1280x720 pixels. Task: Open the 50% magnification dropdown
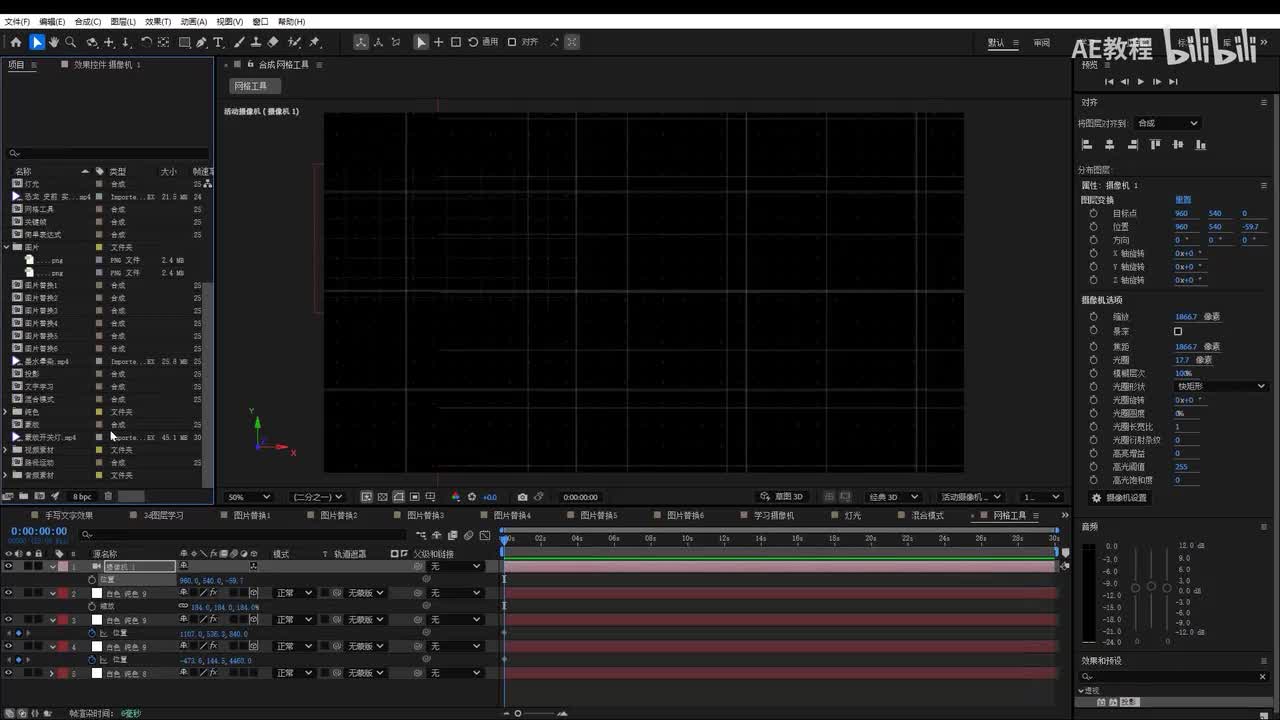point(249,497)
